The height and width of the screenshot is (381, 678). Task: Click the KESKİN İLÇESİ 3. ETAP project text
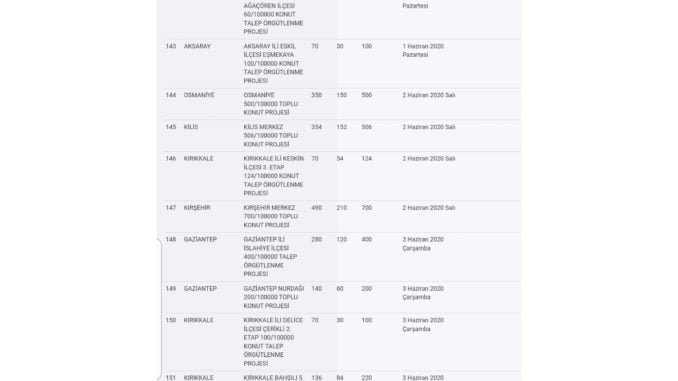tap(274, 176)
